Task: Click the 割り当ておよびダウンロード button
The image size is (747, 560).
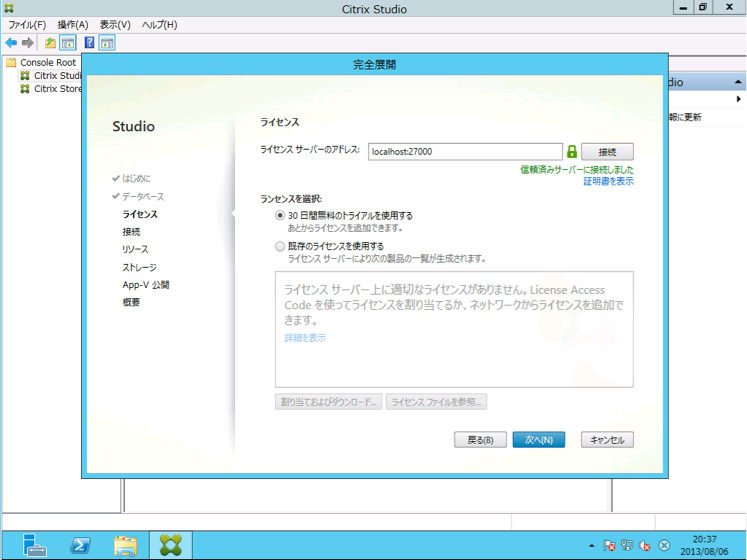Action: coord(328,402)
